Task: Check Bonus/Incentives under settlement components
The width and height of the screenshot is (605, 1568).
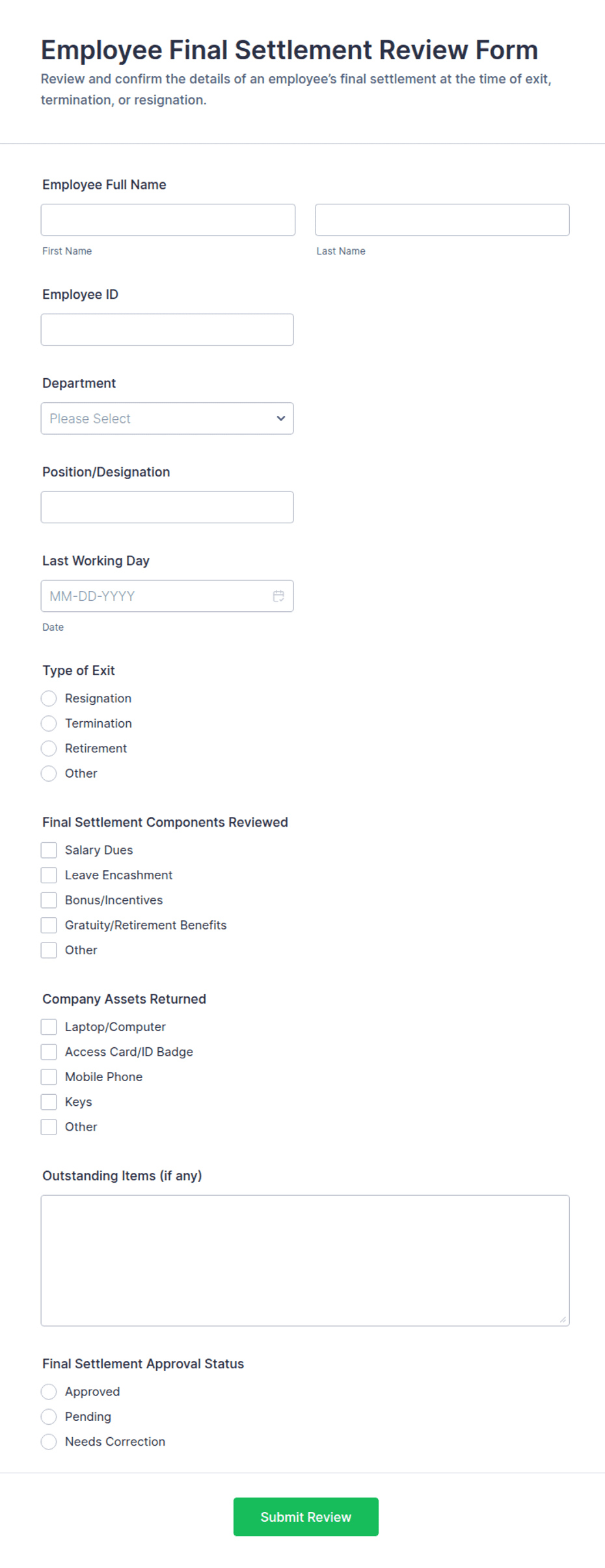Action: pyautogui.click(x=49, y=900)
